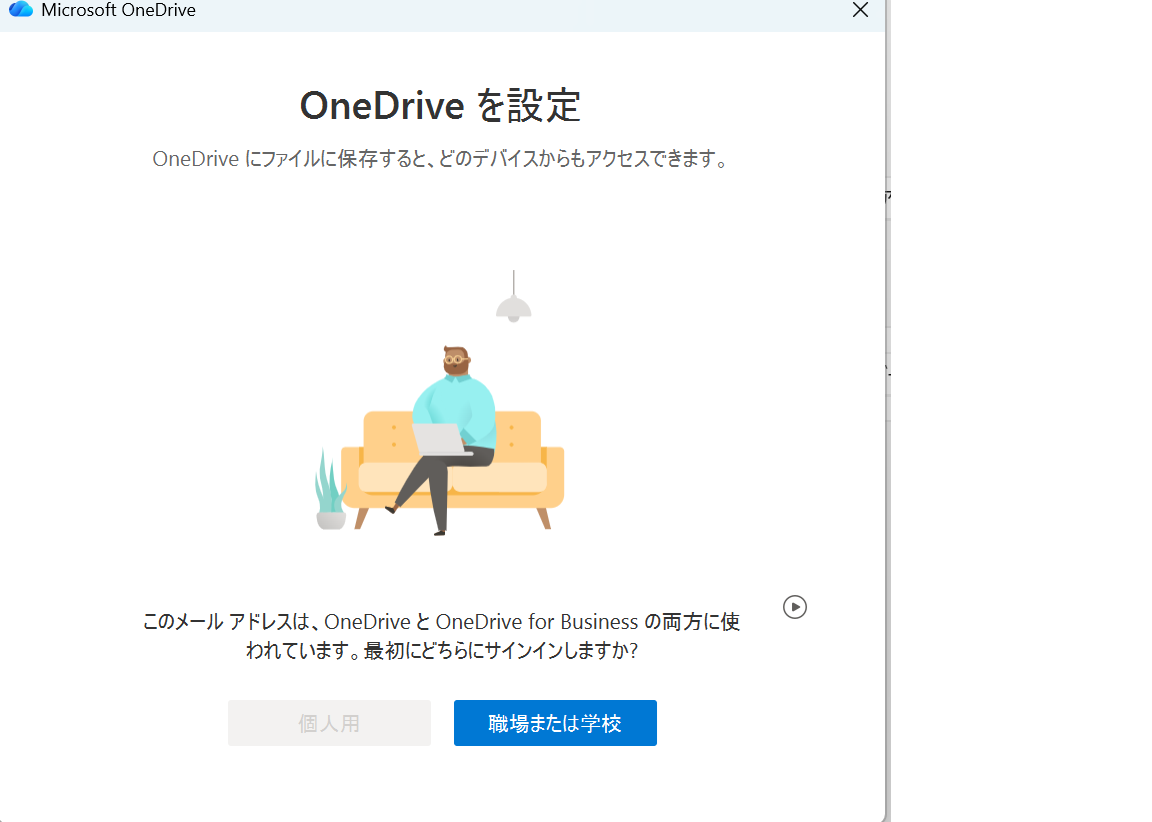The height and width of the screenshot is (822, 1152).
Task: Click the 'OneDrive を設定' heading
Action: pyautogui.click(x=440, y=105)
